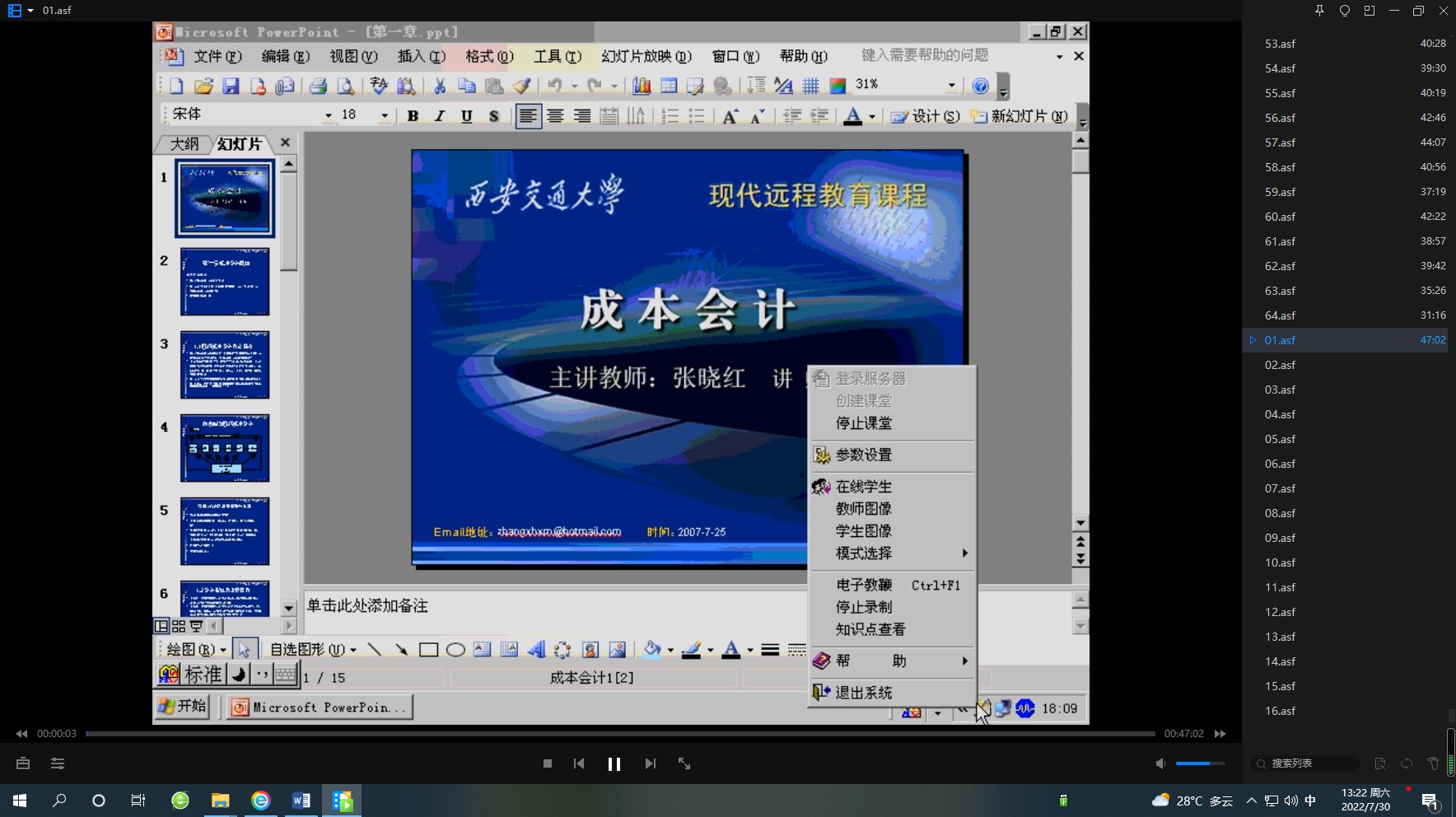Click the 开始 Start button
The image size is (1456, 817).
point(182,706)
